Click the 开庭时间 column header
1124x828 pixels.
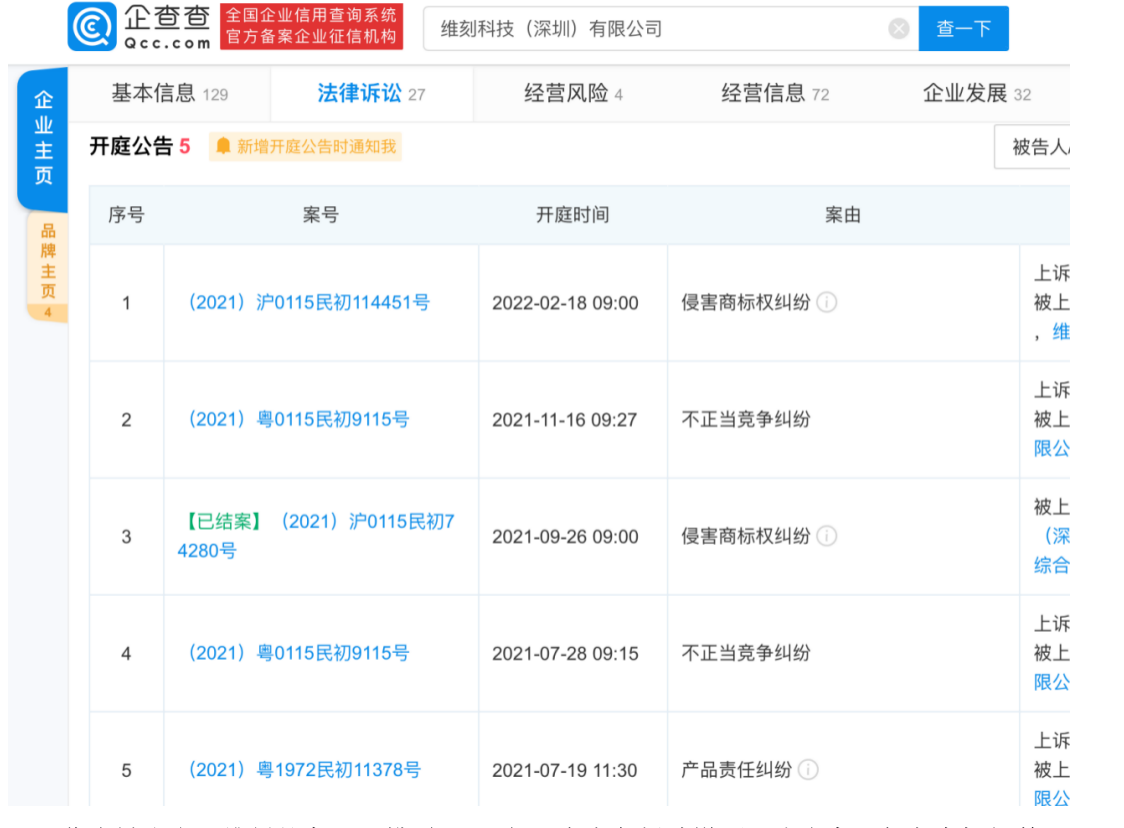pos(573,214)
